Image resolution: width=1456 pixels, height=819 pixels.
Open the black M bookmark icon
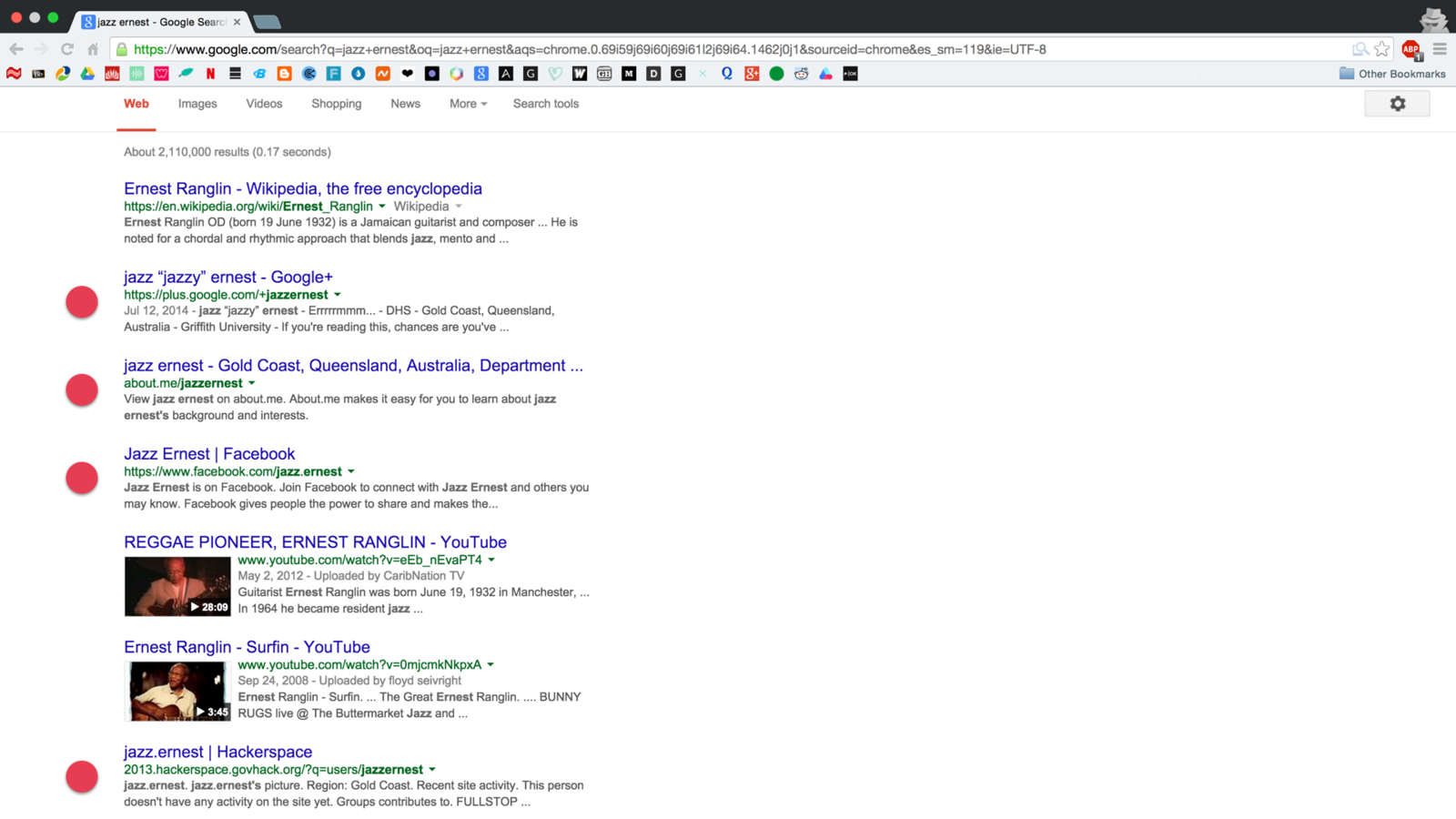[629, 74]
